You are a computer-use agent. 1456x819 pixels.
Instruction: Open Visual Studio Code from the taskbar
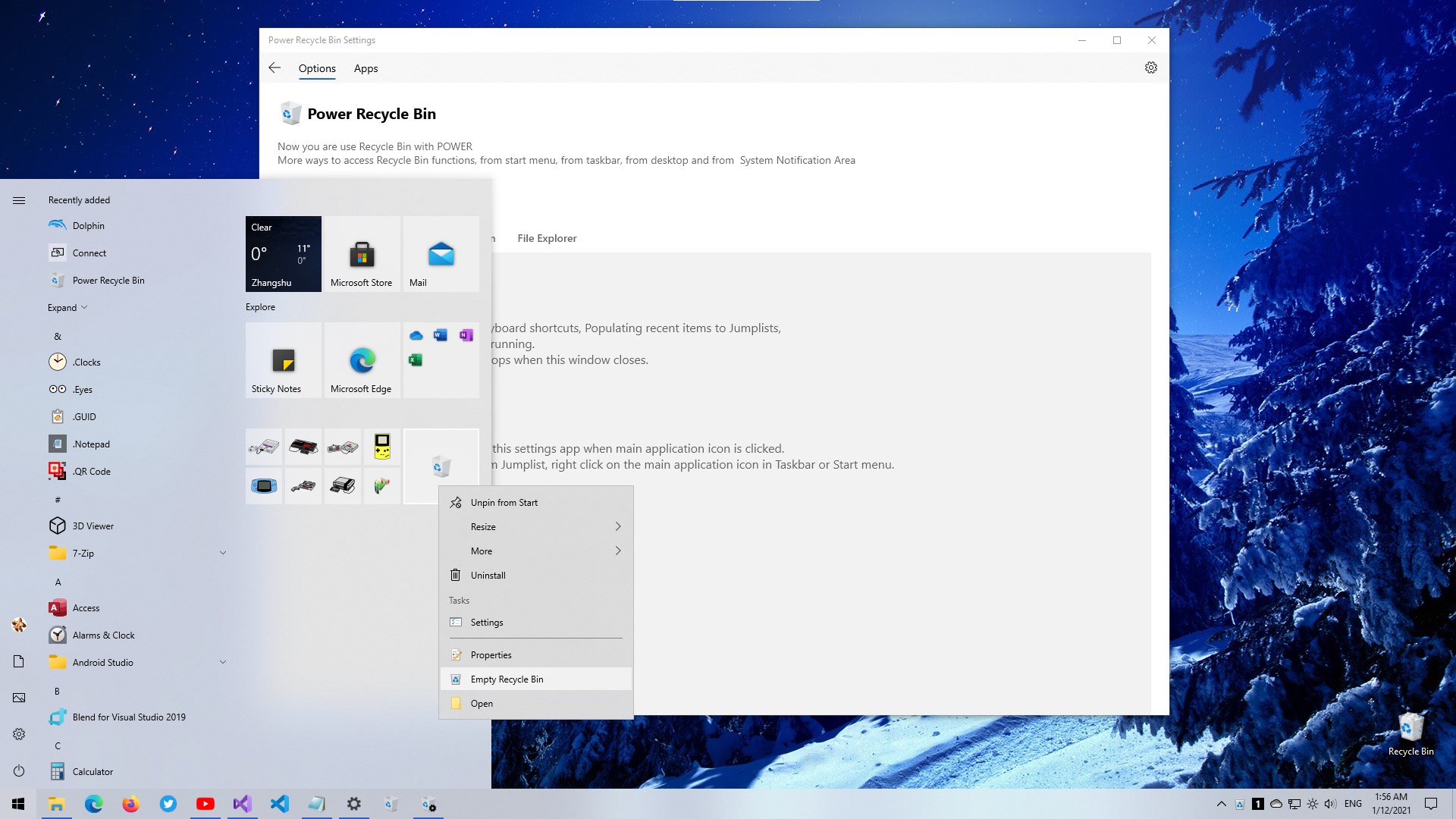pyautogui.click(x=280, y=804)
